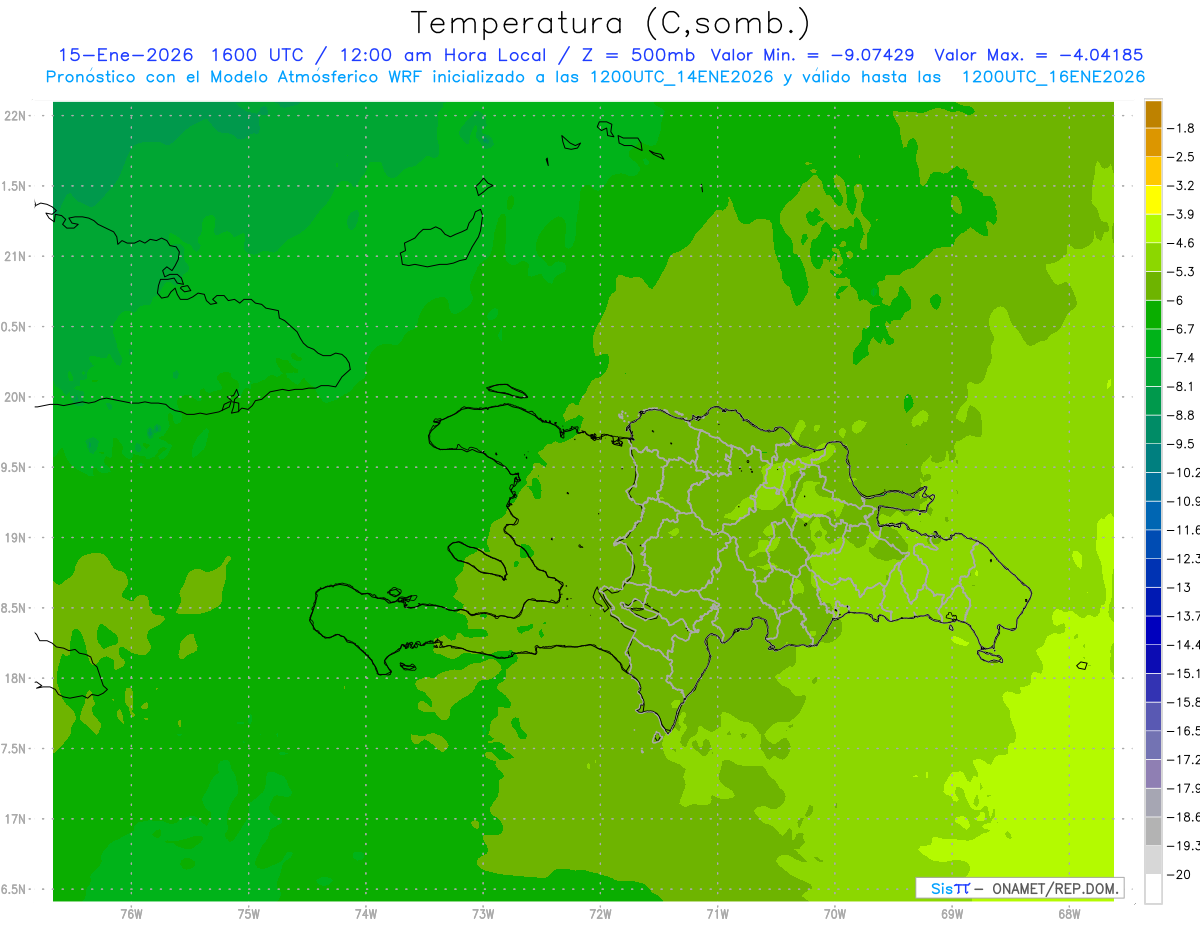The height and width of the screenshot is (927, 1200).
Task: Click the 'Temperatura (C,somb.)' chart title
Action: tap(610, 23)
